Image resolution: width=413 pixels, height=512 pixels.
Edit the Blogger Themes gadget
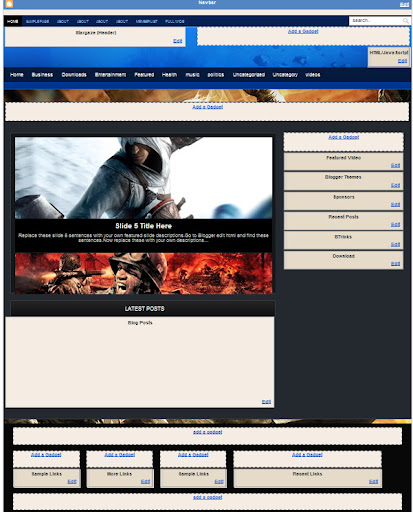[x=395, y=185]
